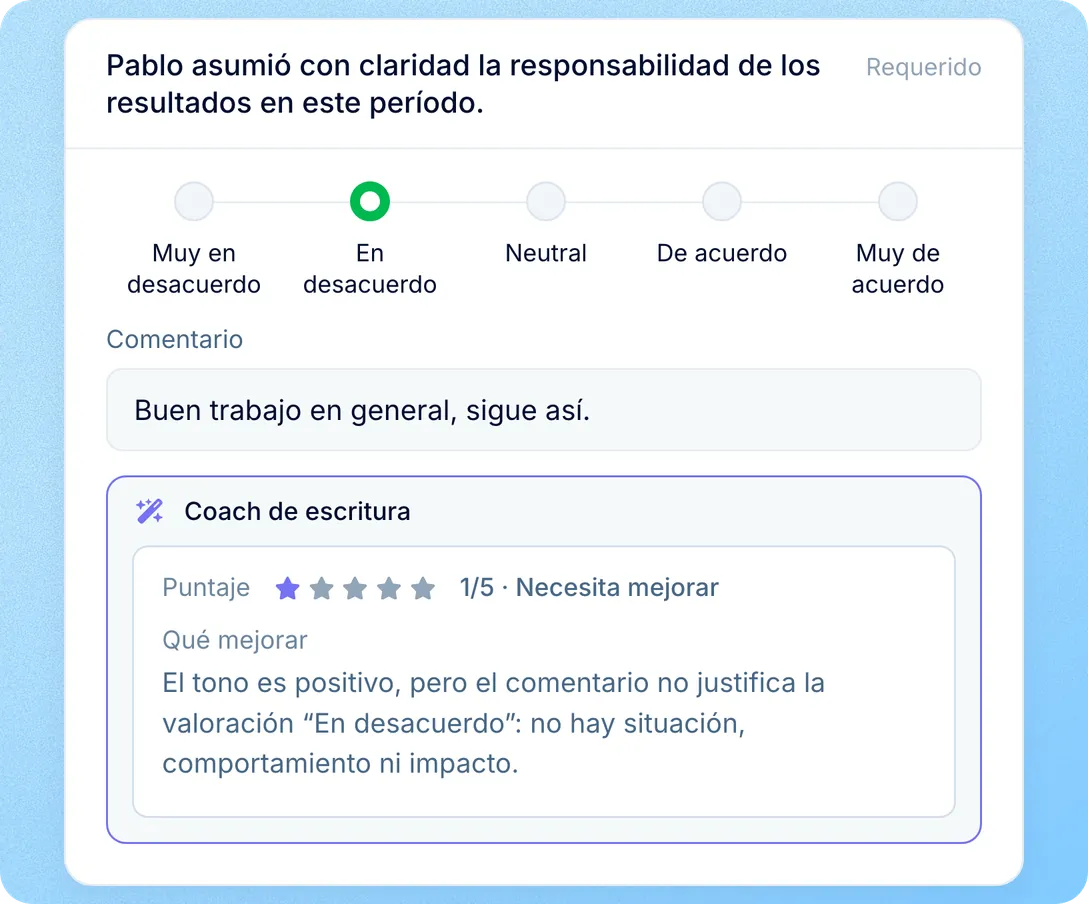Click the first purple filled star
This screenshot has height=904, width=1088.
(x=287, y=588)
